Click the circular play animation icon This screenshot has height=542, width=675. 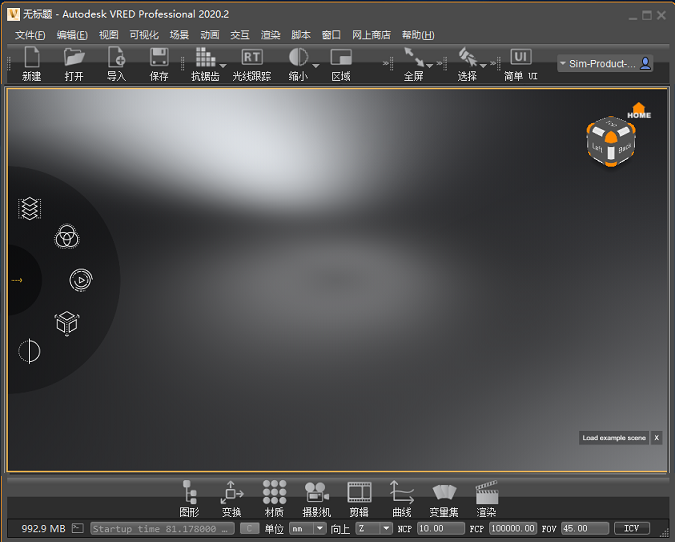[81, 280]
